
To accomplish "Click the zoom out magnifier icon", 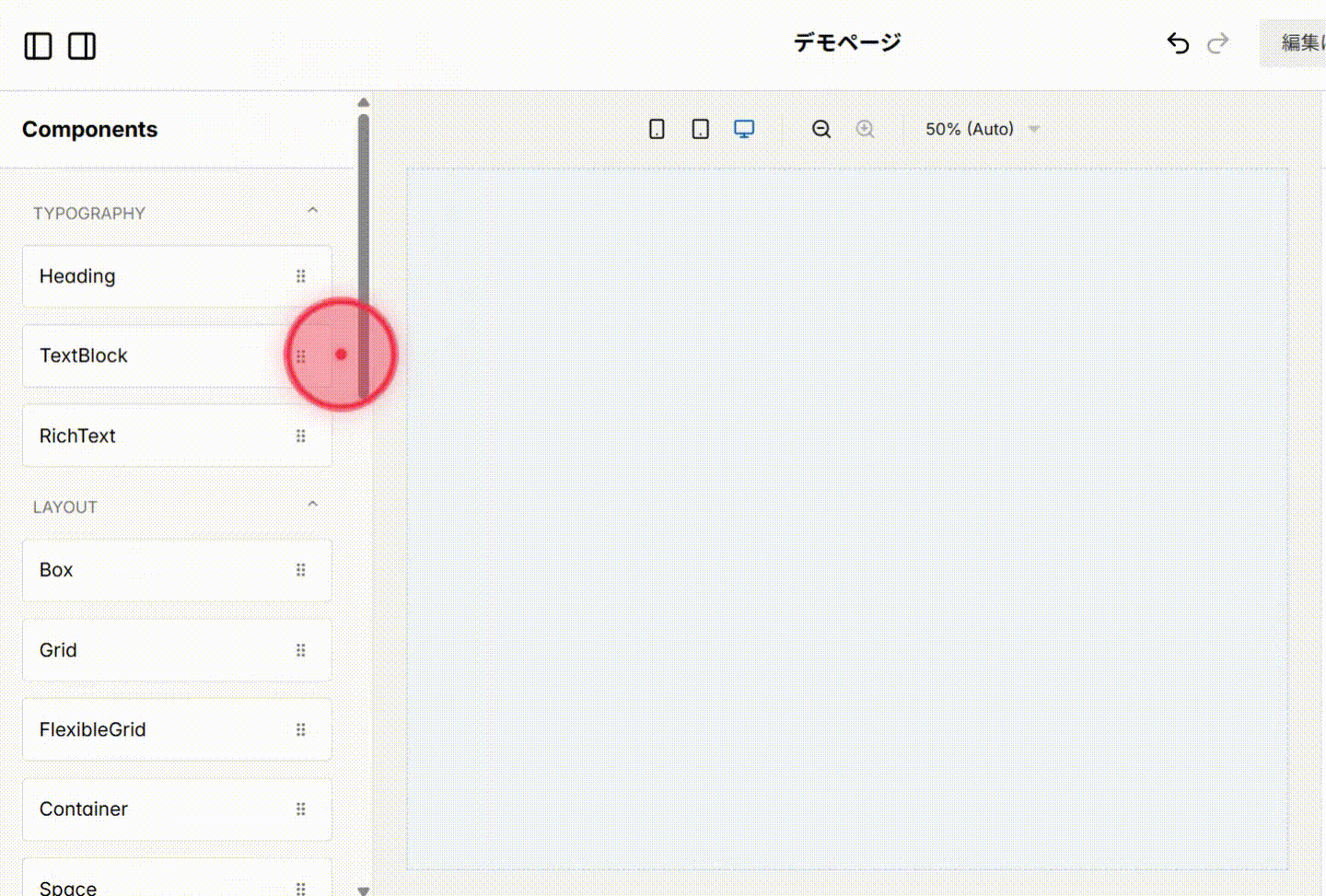I will (820, 129).
